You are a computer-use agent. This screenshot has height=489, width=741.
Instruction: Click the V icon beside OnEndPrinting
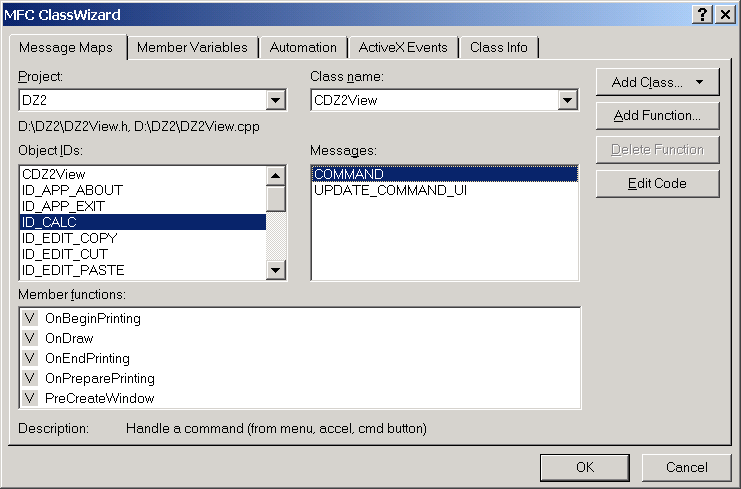[30, 358]
